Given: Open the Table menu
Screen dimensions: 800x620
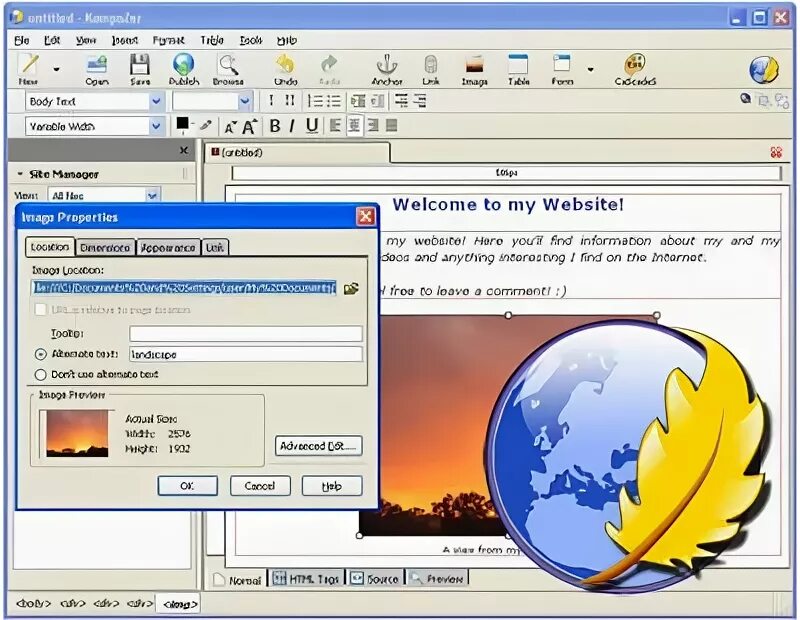Looking at the screenshot, I should 212,40.
